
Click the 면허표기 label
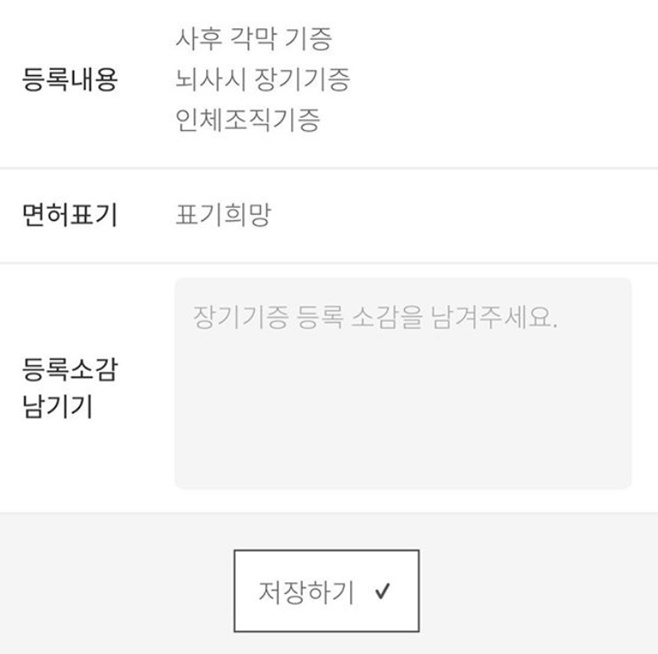(70, 215)
